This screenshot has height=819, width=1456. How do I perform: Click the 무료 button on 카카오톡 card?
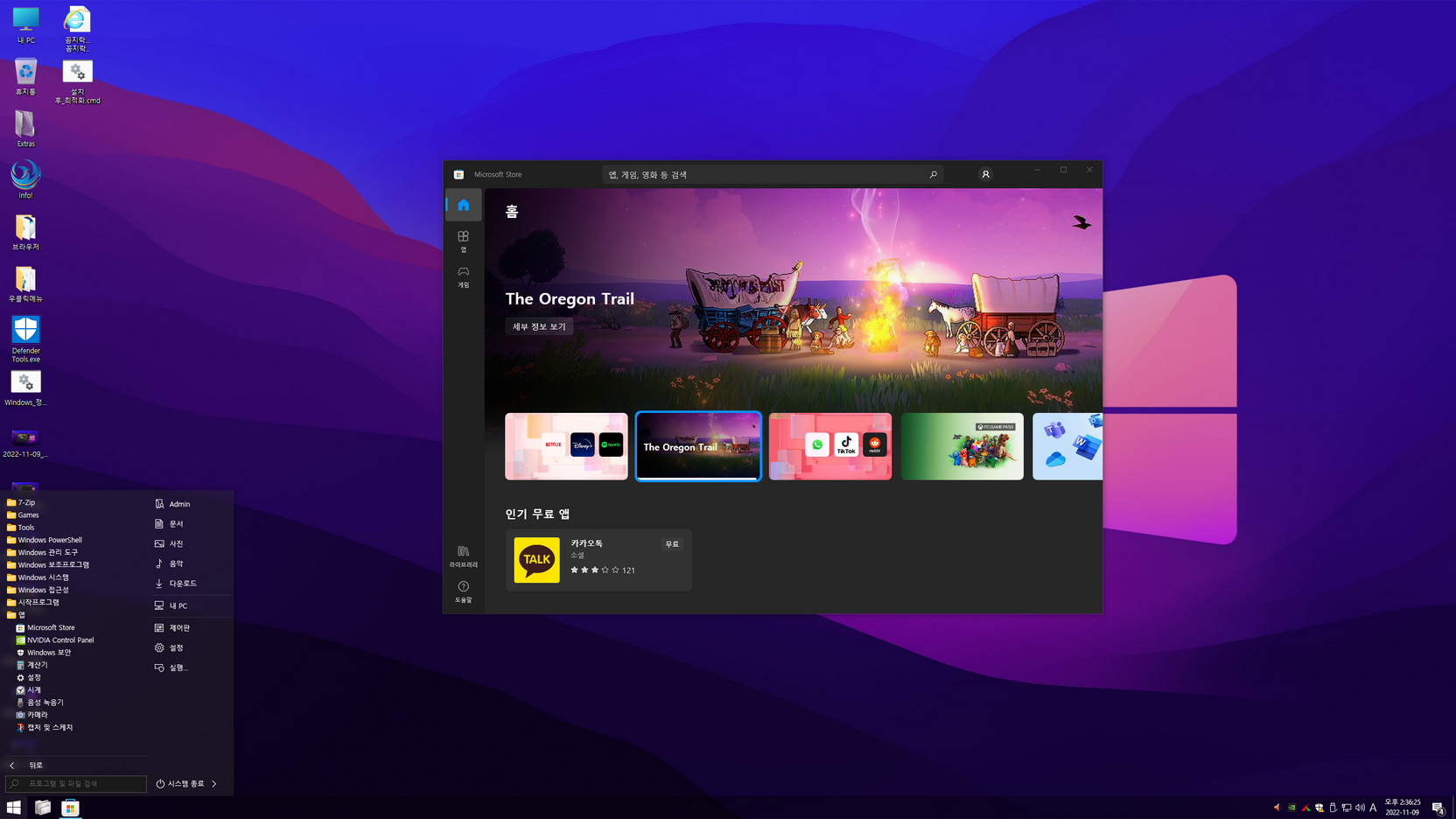tap(672, 544)
